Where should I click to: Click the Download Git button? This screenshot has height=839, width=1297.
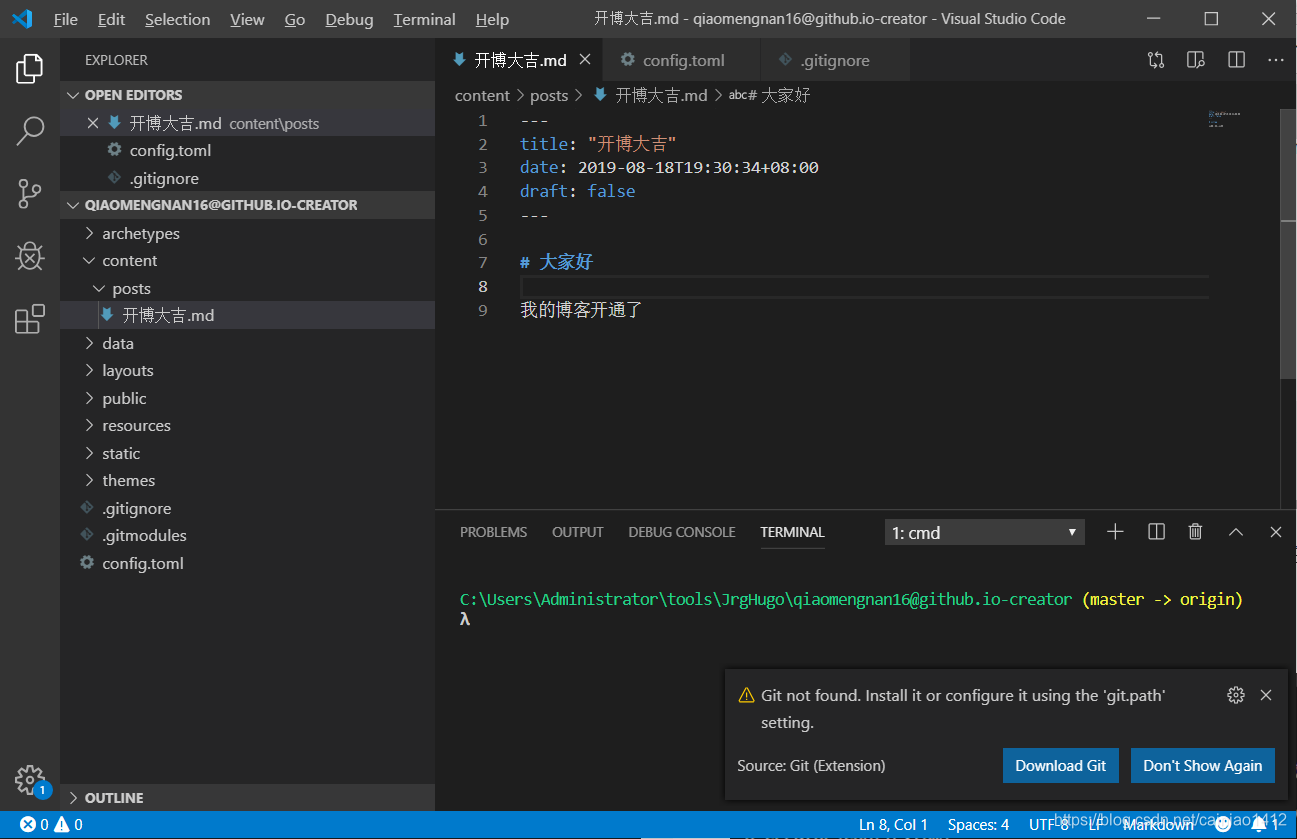(1060, 765)
